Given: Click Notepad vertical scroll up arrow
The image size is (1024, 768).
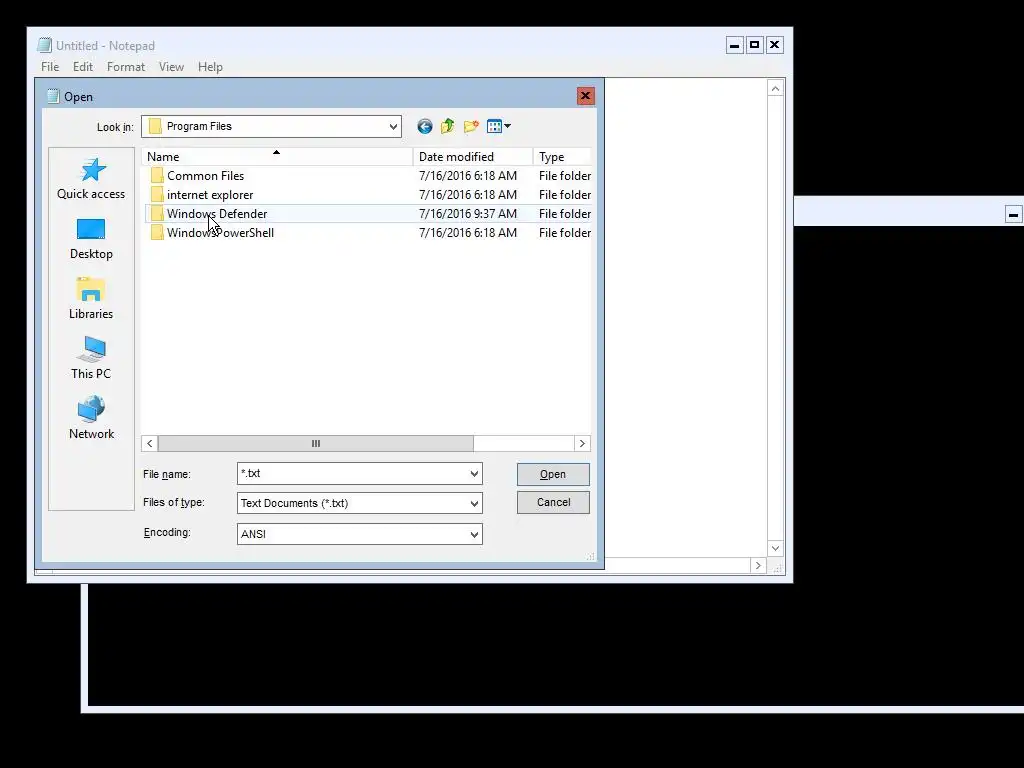Looking at the screenshot, I should pos(775,89).
